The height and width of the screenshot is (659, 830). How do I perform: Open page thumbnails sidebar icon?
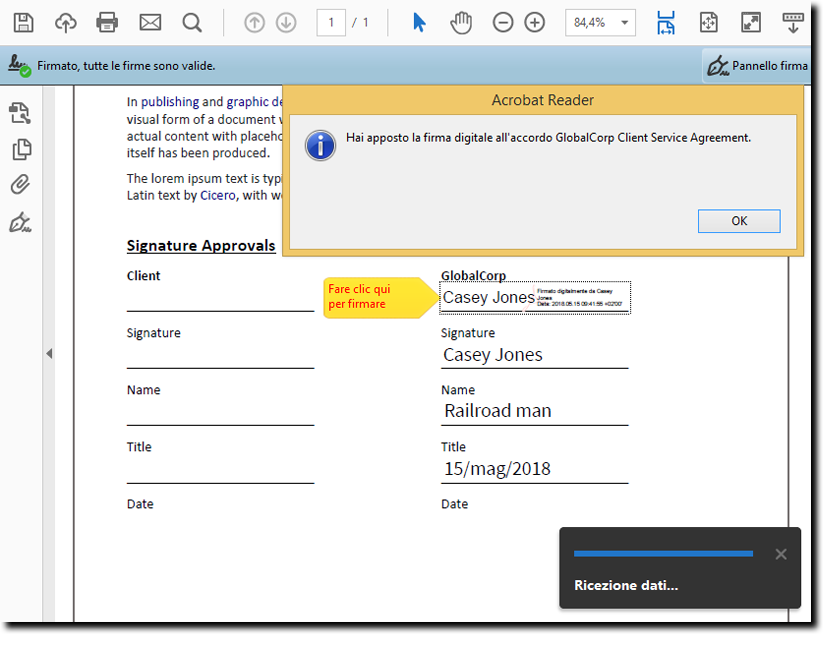22,149
